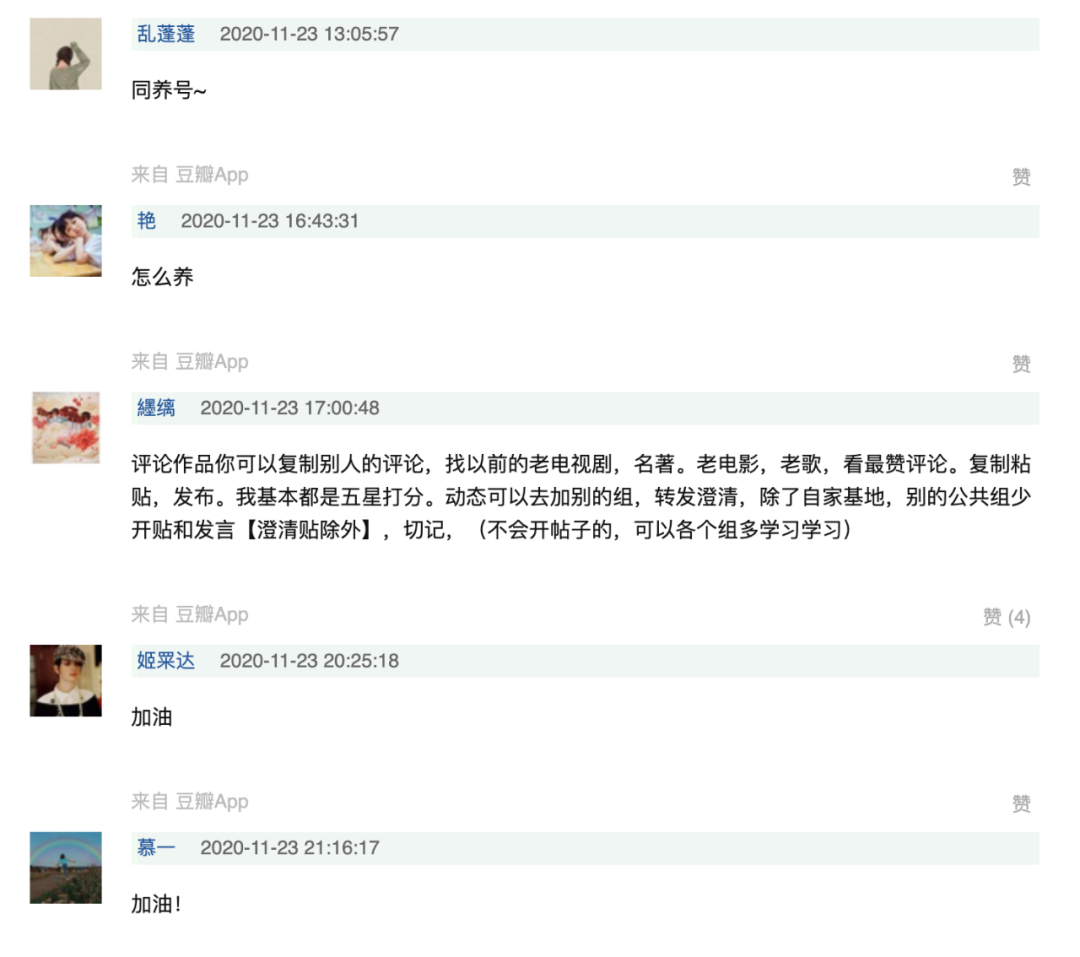Image resolution: width=1080 pixels, height=957 pixels.
Task: Open 慕一's rainbow avatar
Action: [65, 867]
